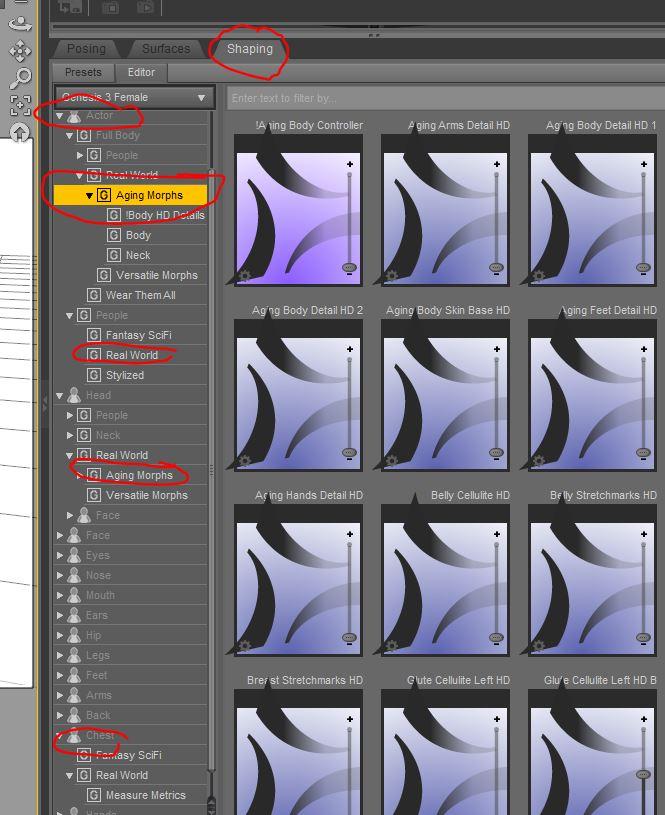Image resolution: width=665 pixels, height=815 pixels.
Task: Open gear settings on Aging Arms Detail HD
Action: coord(392,276)
